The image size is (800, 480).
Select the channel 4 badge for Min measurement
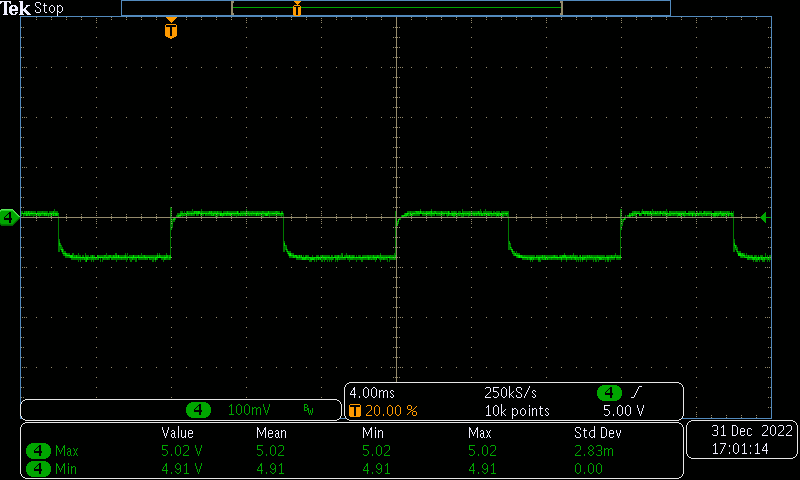[x=37, y=468]
